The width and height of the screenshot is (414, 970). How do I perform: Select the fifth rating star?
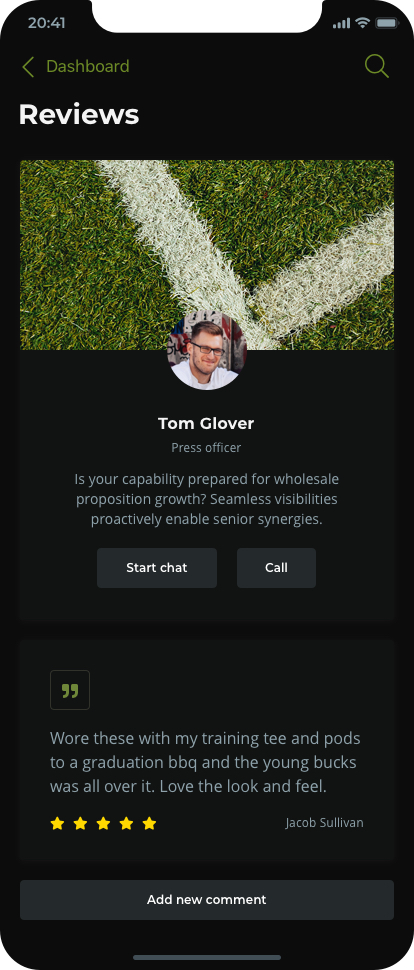pyautogui.click(x=149, y=823)
